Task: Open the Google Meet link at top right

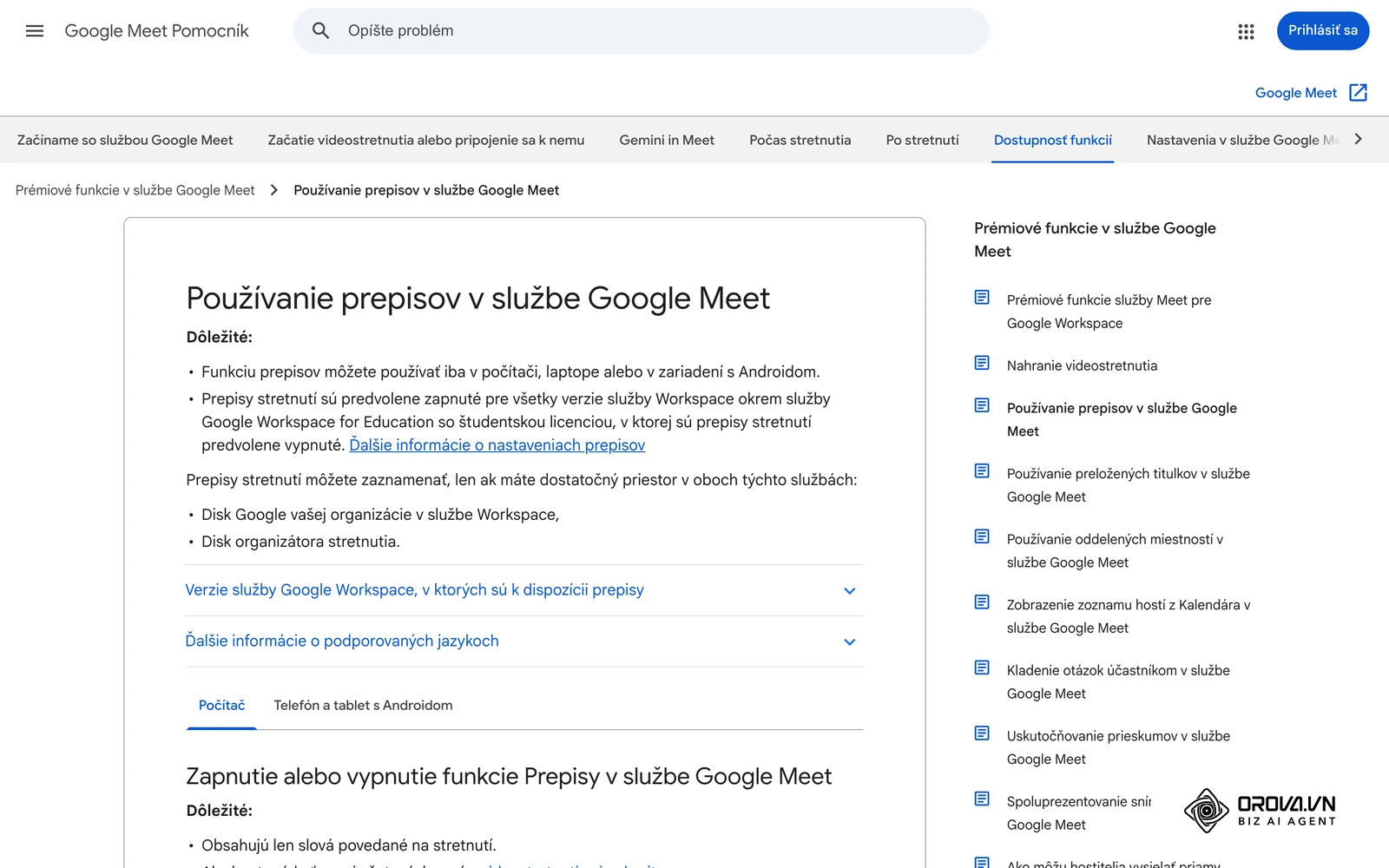Action: tap(1295, 93)
